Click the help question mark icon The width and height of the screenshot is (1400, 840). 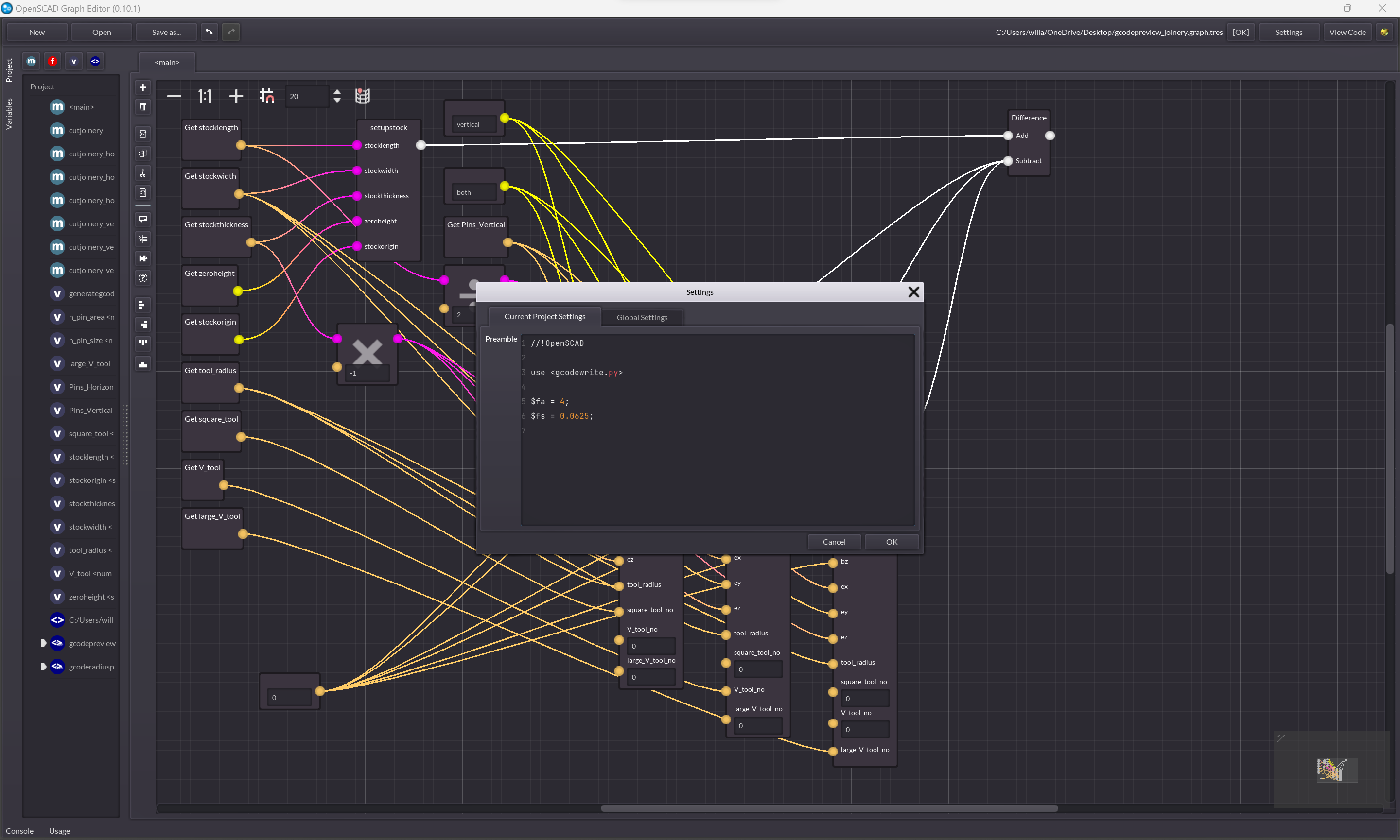coord(143,278)
